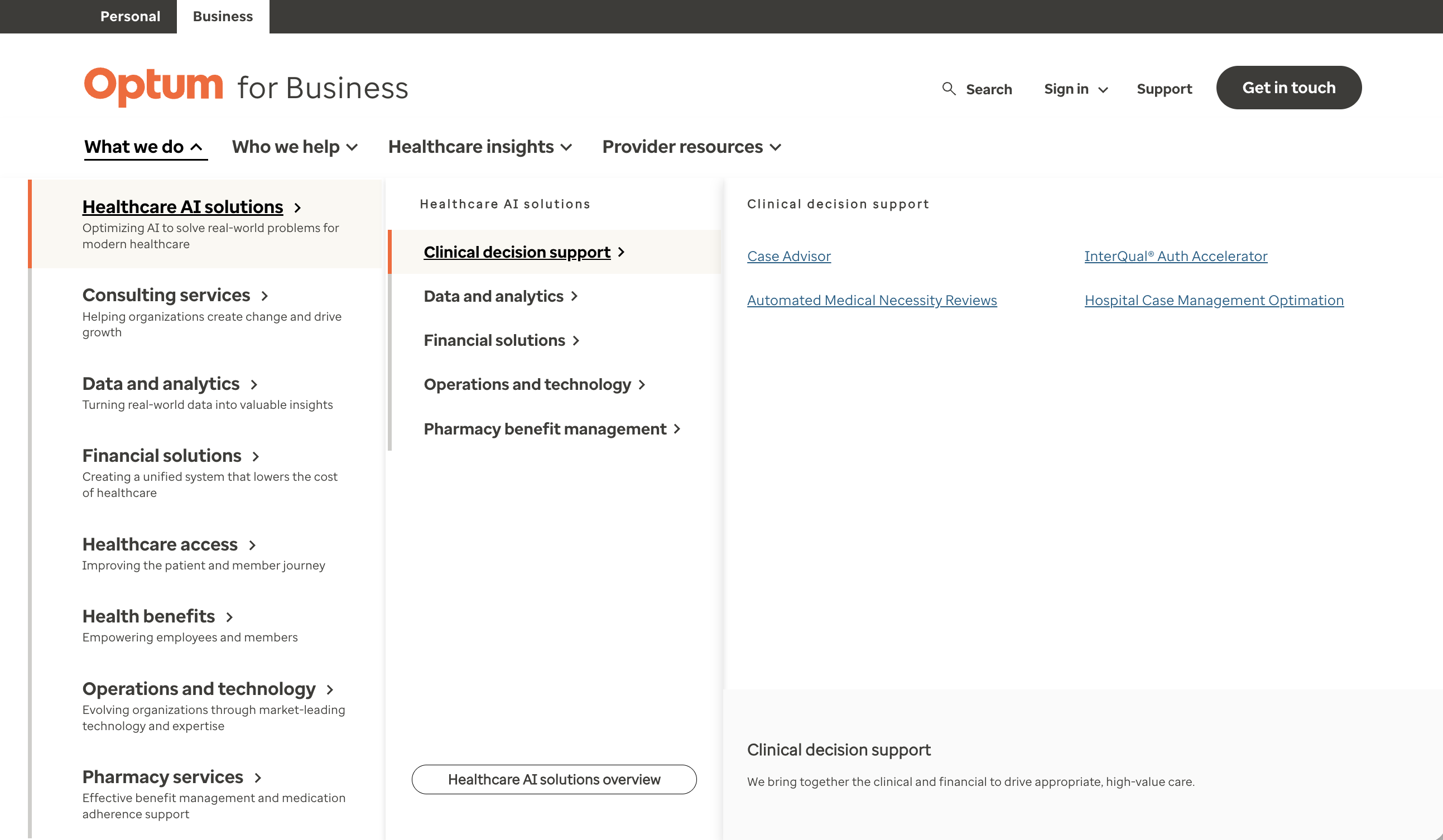The height and width of the screenshot is (840, 1443).
Task: Click arrow beside left-column Financial solutions
Action: [x=256, y=457]
